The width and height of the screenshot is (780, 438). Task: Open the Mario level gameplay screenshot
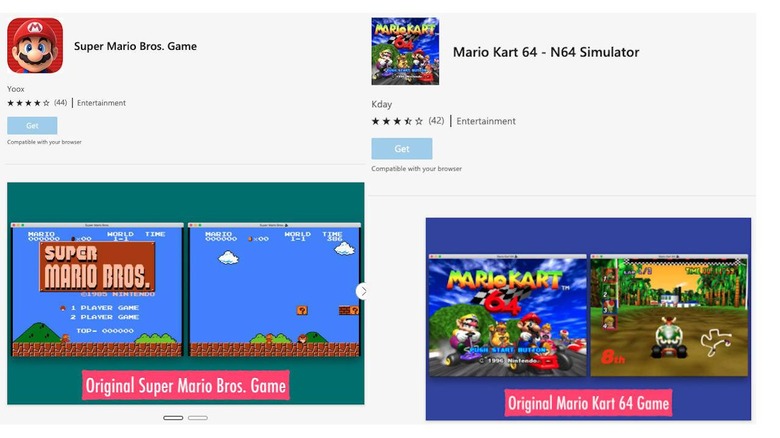[274, 290]
